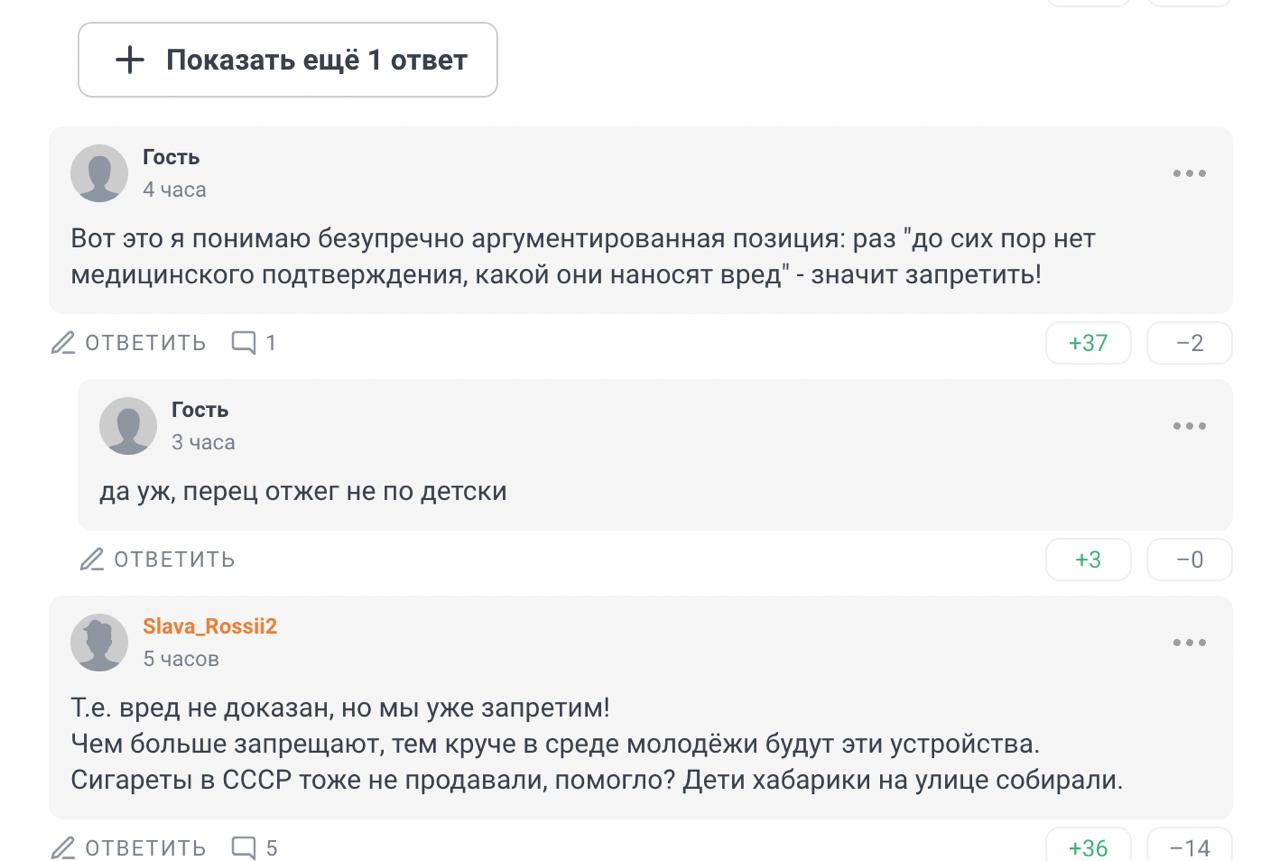The width and height of the screenshot is (1280, 861).
Task: Show the 1 reply via speech-bubble icon
Action: click(x=254, y=343)
